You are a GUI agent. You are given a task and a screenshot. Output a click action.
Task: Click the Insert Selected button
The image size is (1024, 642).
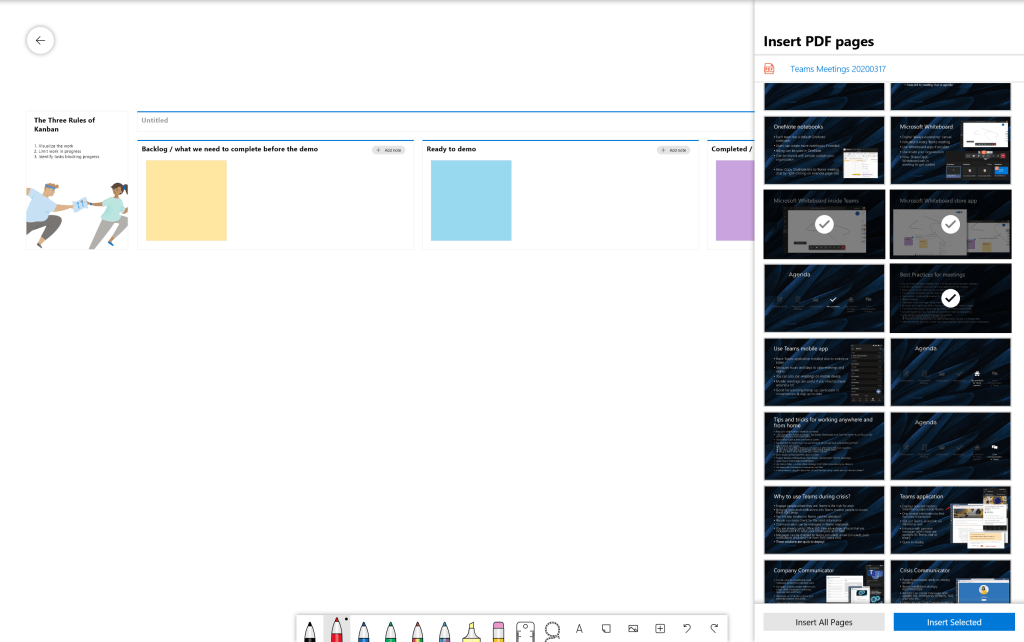[953, 622]
